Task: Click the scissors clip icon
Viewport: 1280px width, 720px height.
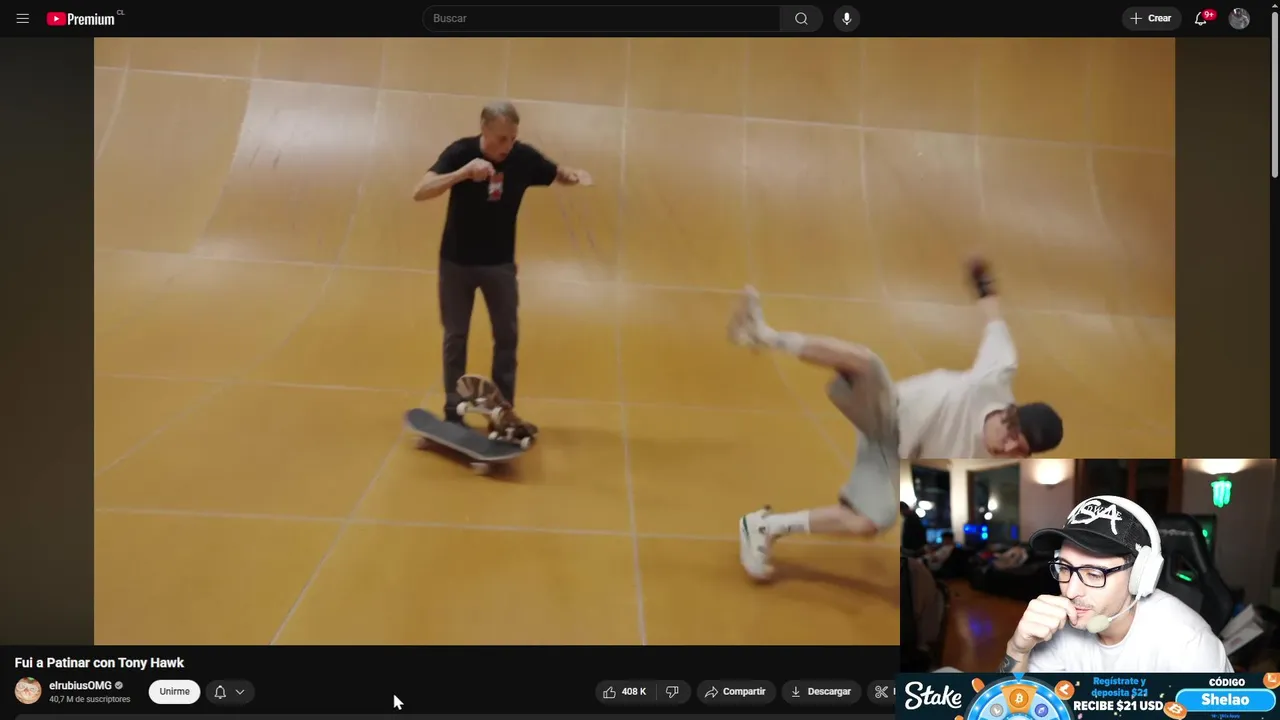Action: tap(881, 691)
